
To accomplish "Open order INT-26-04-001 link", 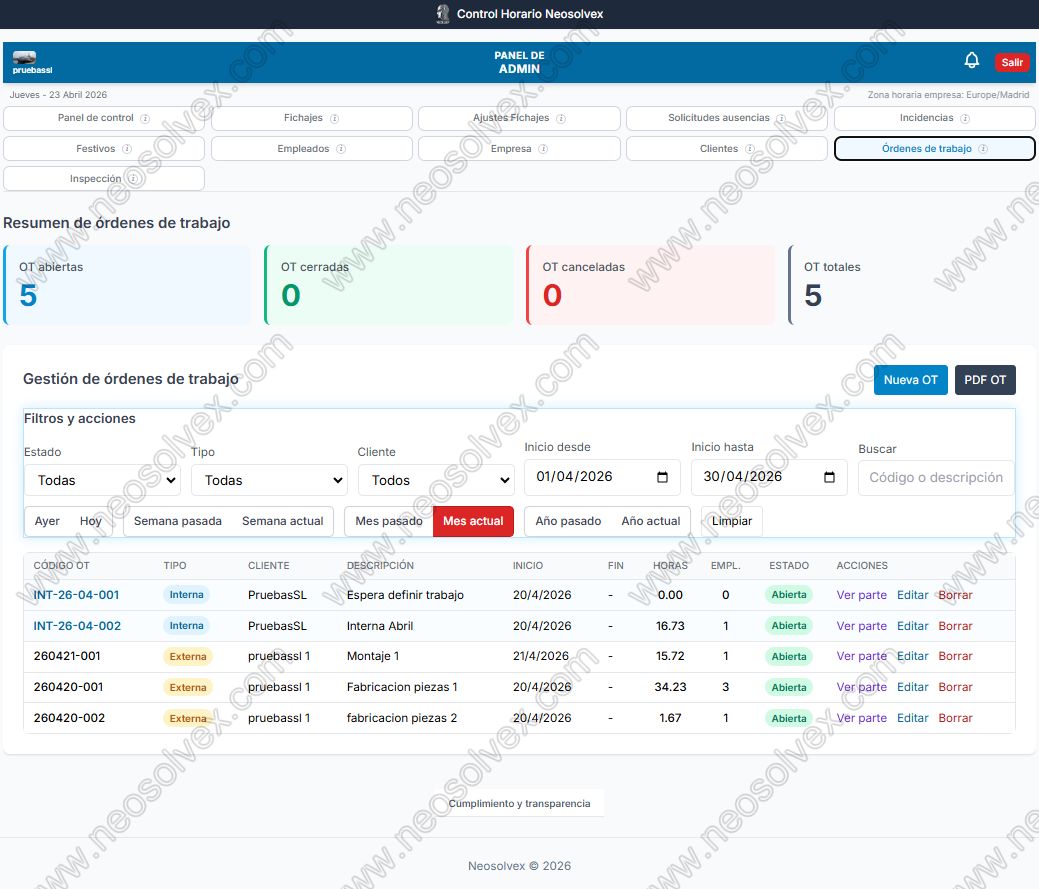I will tap(76, 595).
